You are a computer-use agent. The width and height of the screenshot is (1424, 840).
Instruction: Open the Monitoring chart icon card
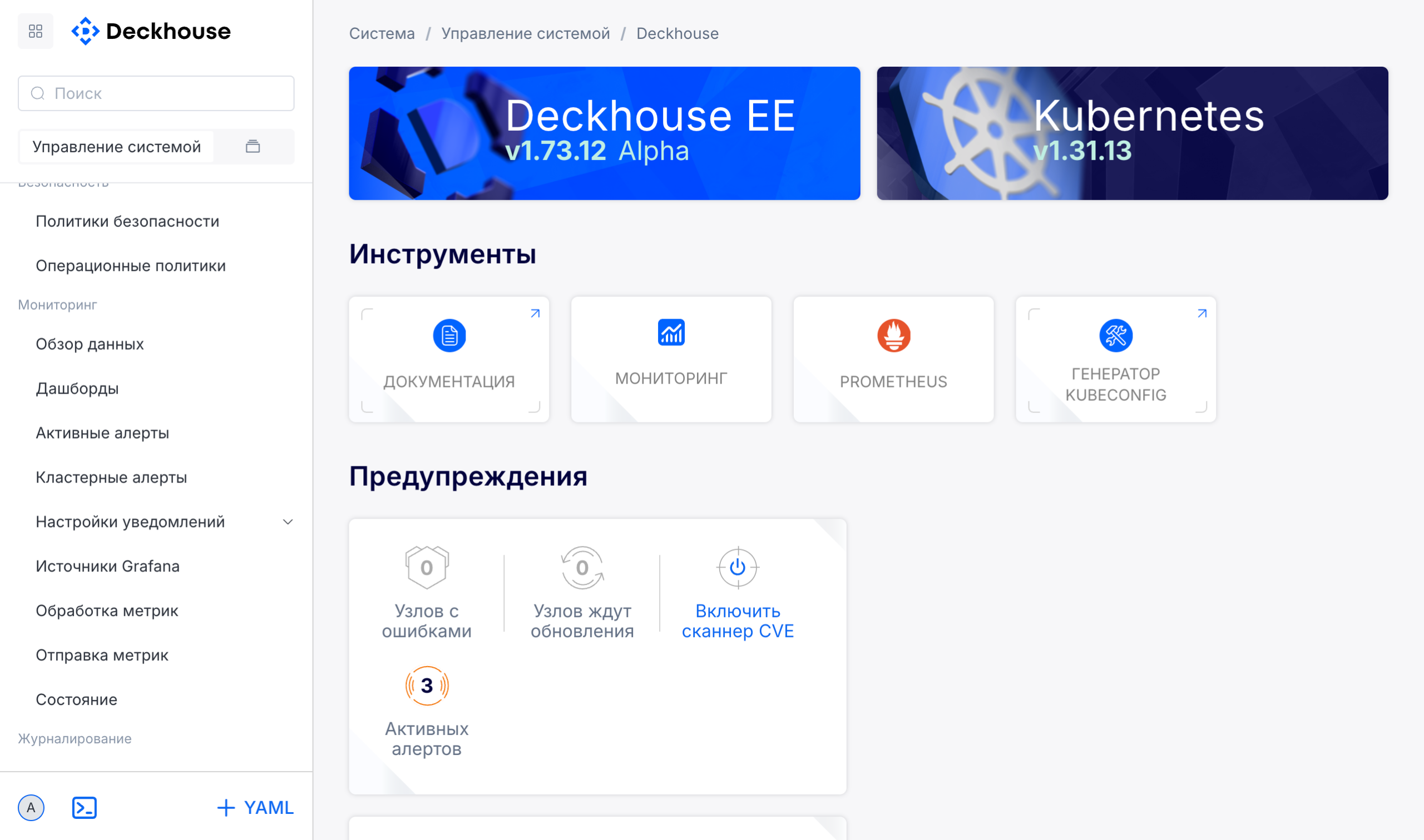pyautogui.click(x=671, y=359)
